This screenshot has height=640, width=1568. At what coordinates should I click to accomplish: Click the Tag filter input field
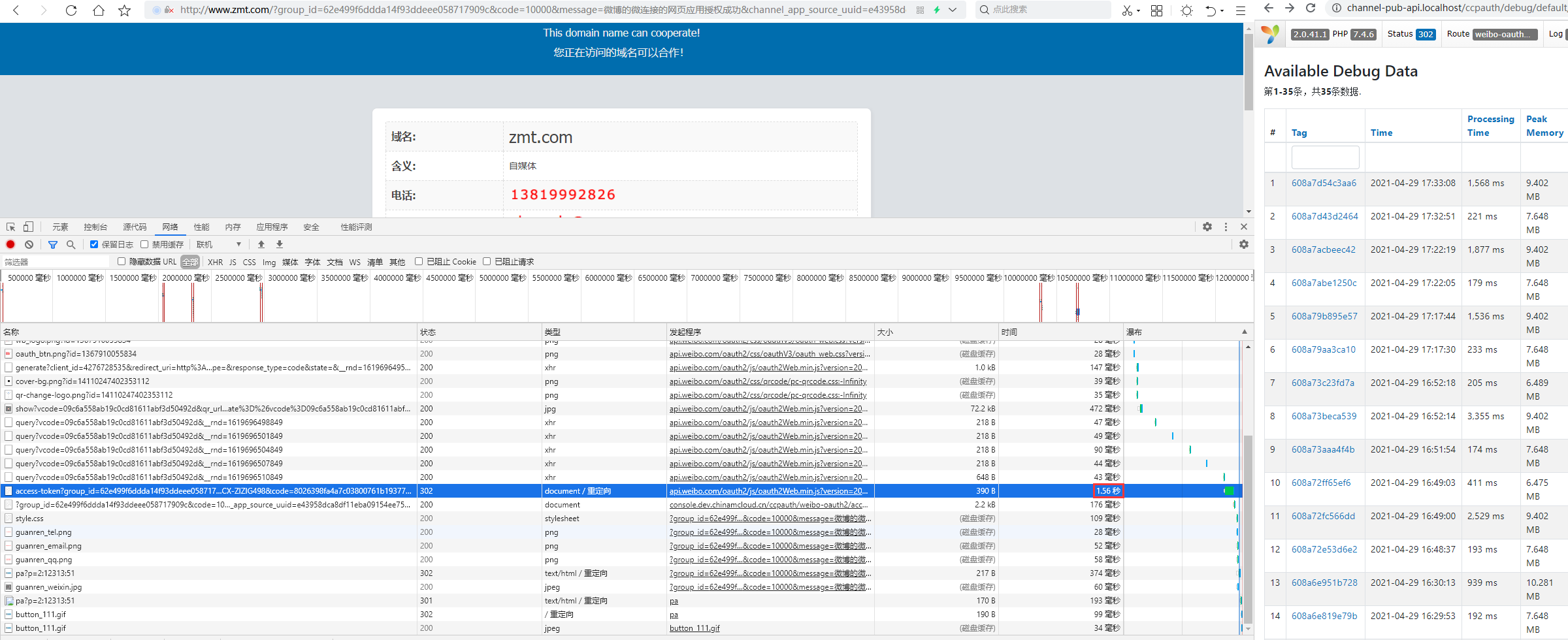pos(1325,157)
